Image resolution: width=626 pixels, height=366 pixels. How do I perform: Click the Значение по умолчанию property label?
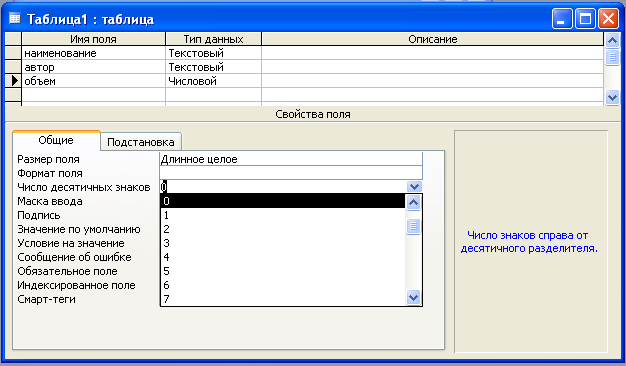tap(79, 229)
